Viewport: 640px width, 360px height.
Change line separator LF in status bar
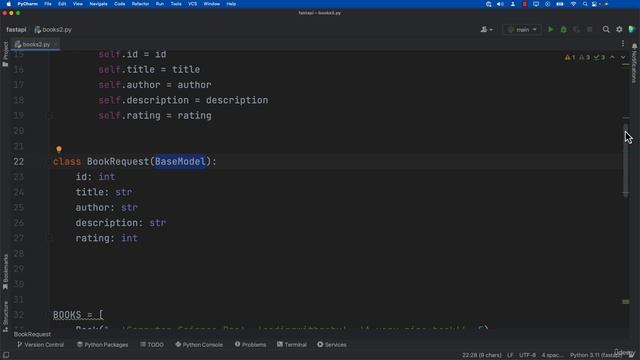pyautogui.click(x=510, y=355)
